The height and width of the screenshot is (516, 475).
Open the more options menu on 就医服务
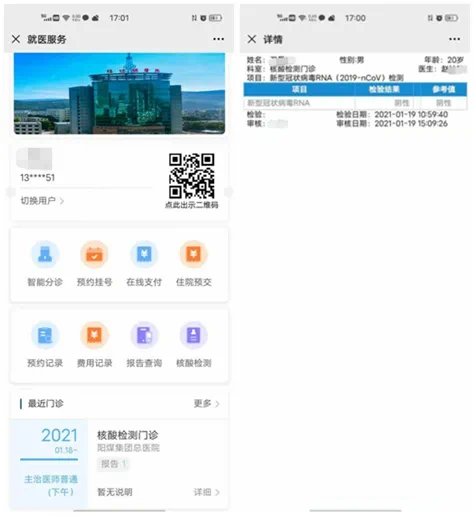(x=218, y=39)
